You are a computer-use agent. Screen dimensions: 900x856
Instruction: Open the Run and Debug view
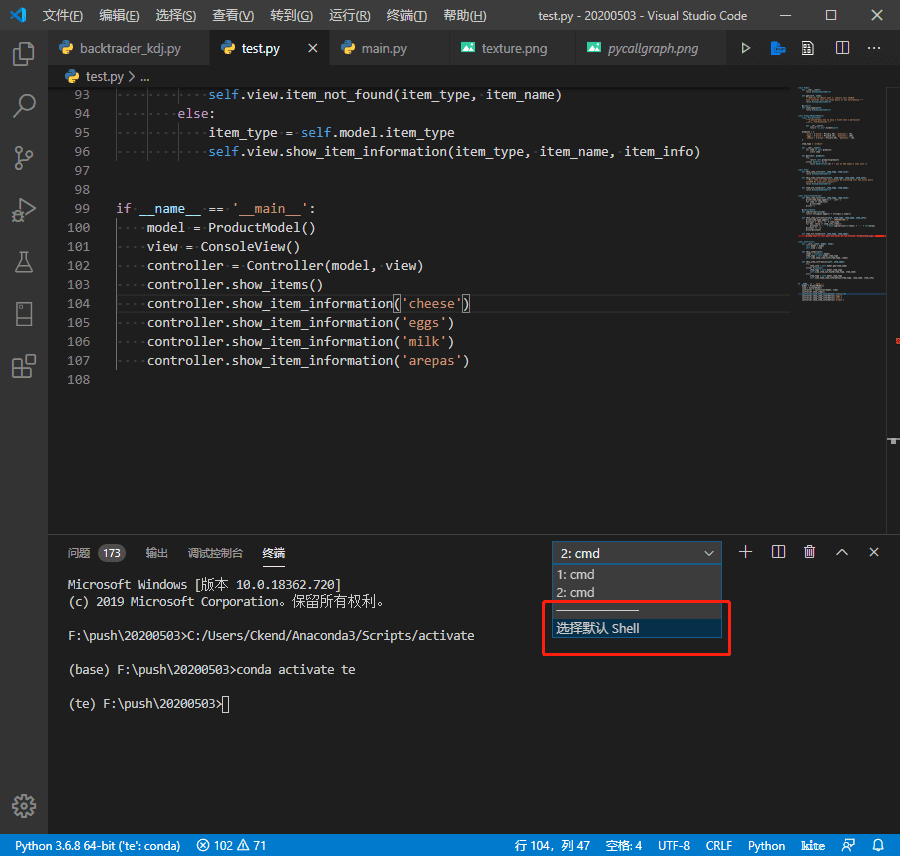24,210
